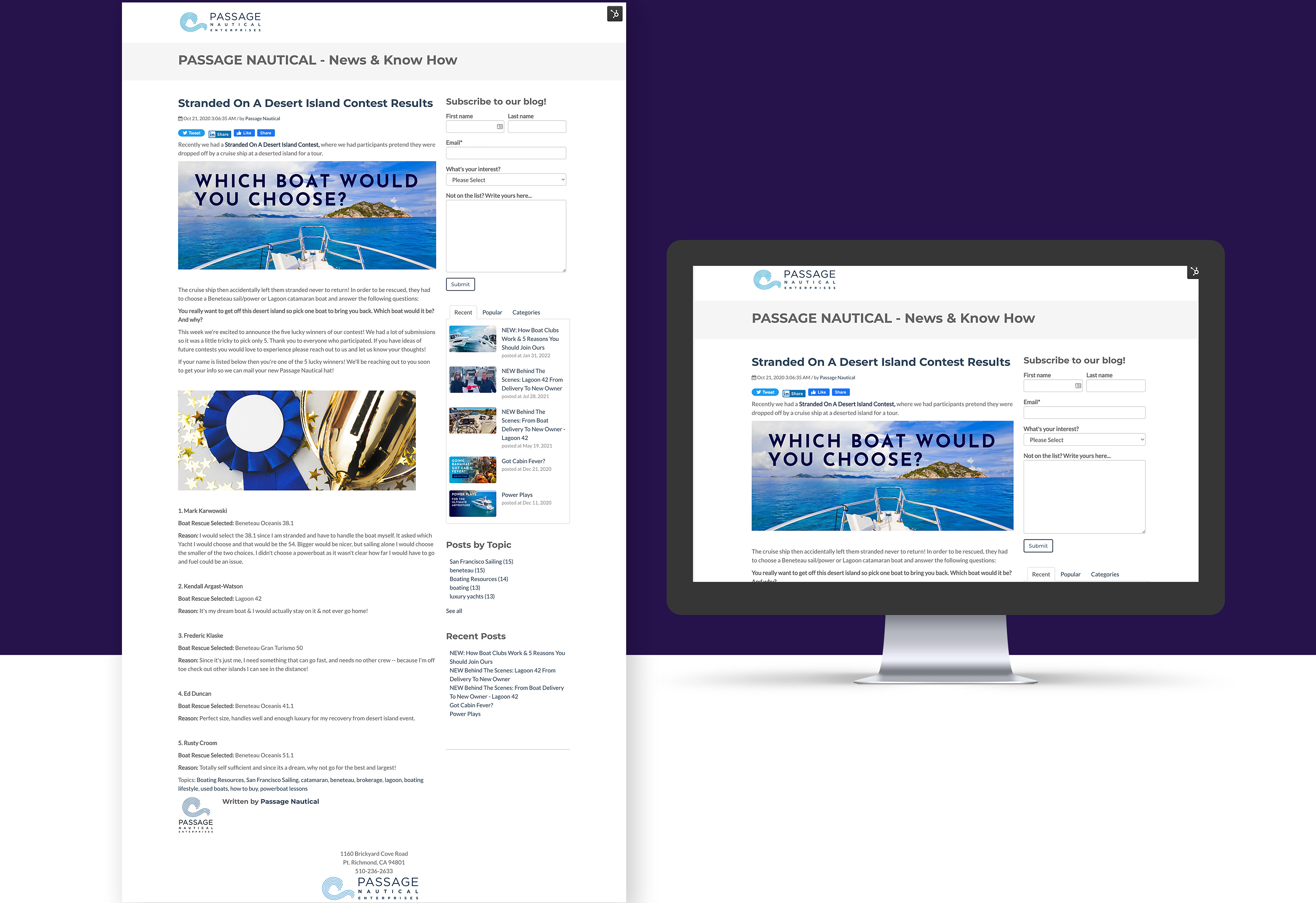Viewport: 1316px width, 903px height.
Task: Click the 'Which boat would you choose' image, full-page view
Action: 307,215
